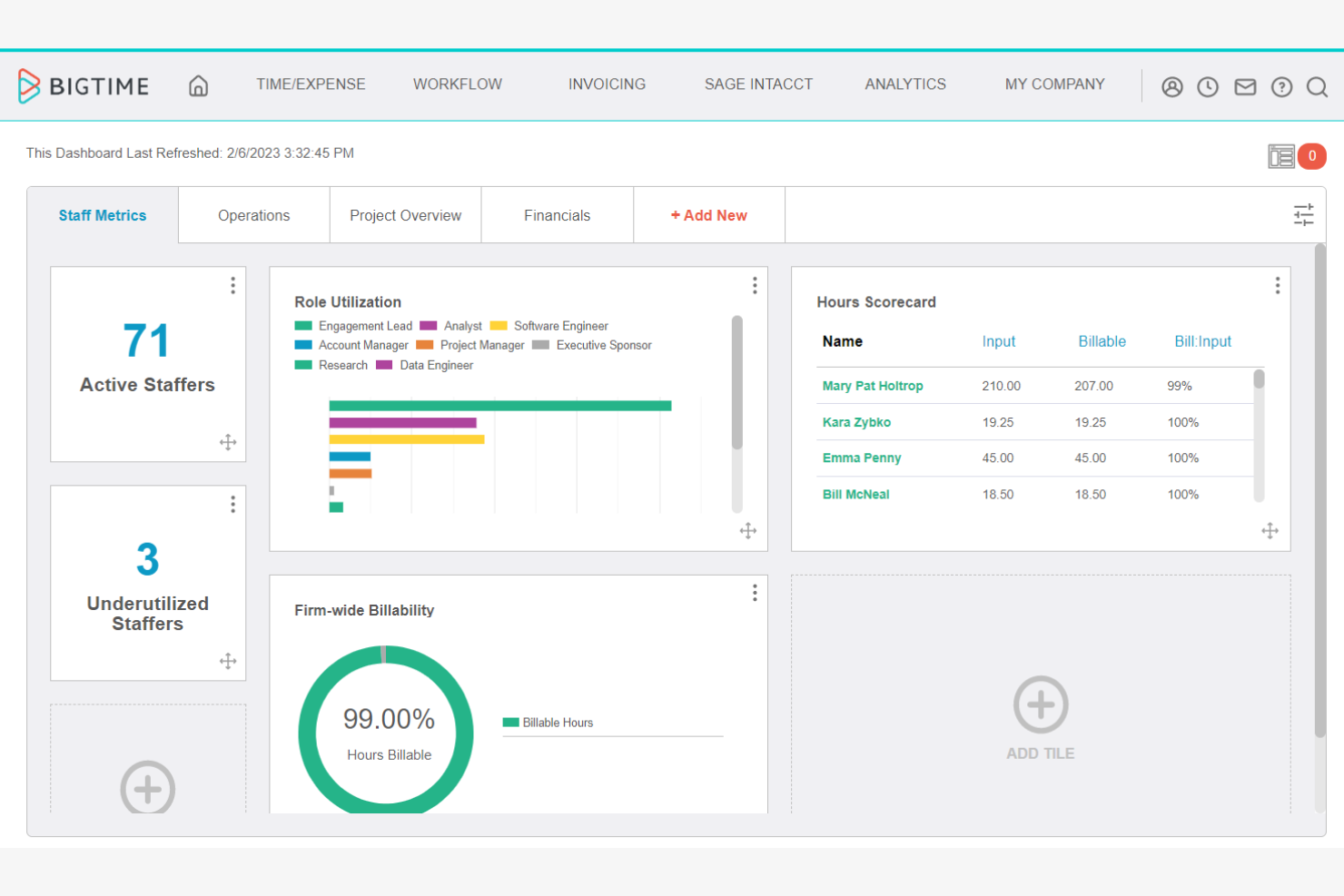Open the messages envelope icon
Image resolution: width=1344 pixels, height=896 pixels.
pos(1245,86)
